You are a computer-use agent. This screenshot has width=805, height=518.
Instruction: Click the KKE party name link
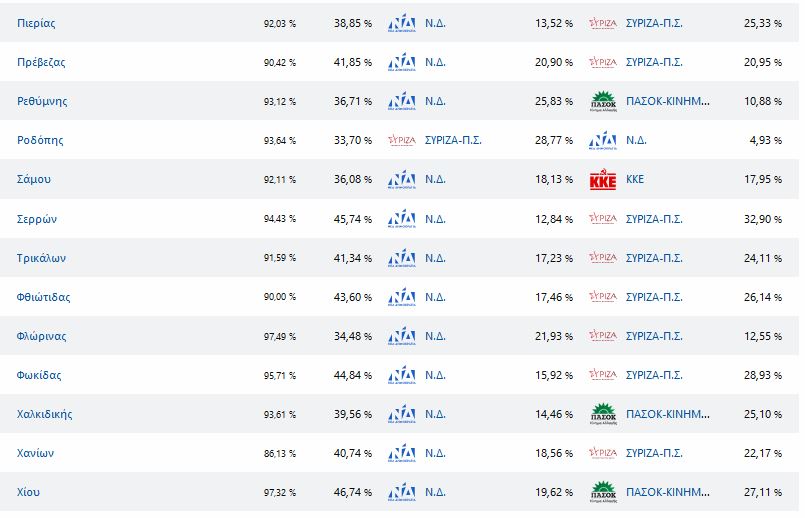(636, 180)
